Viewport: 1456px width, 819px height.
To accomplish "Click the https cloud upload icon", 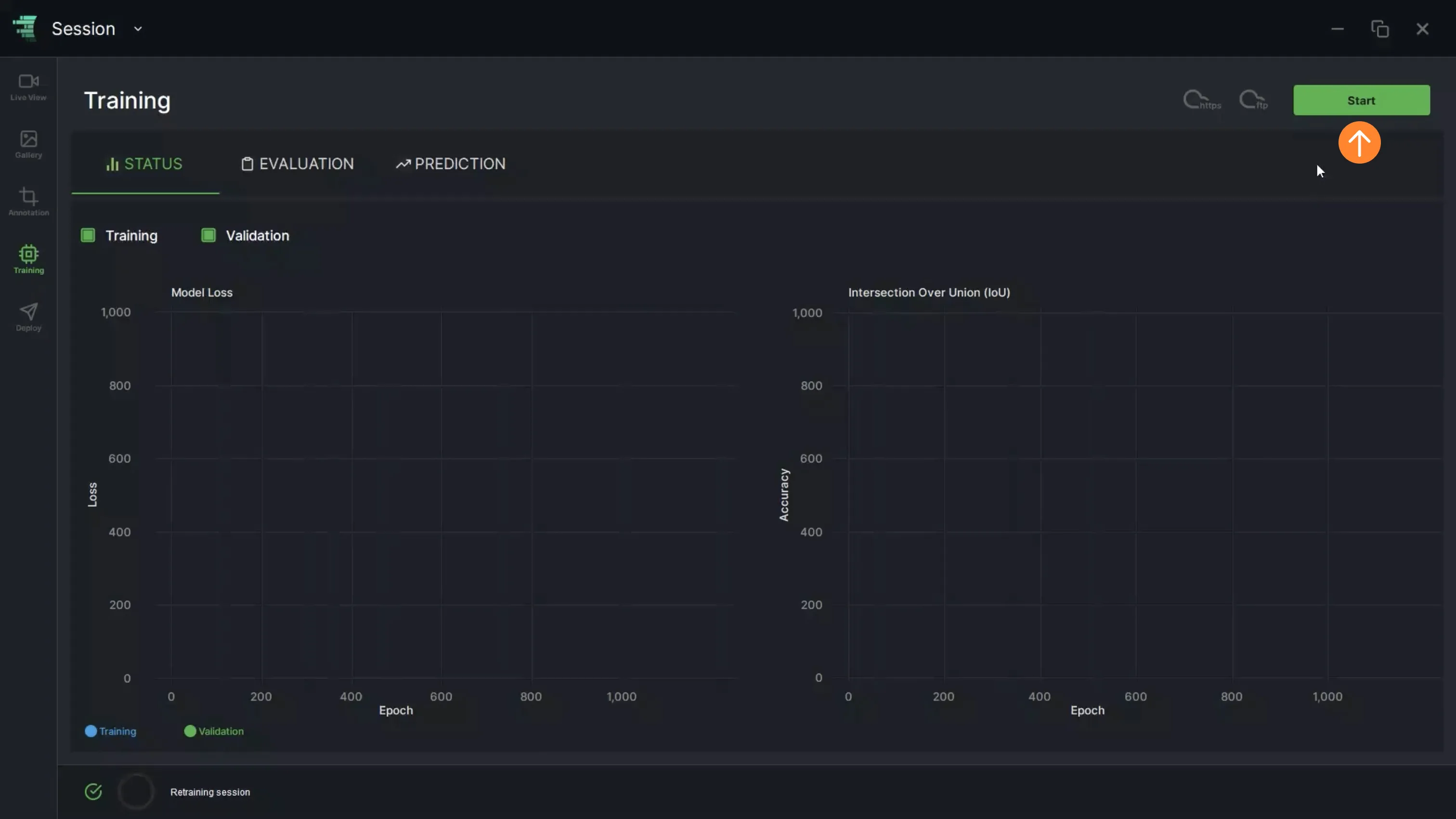I will tap(1202, 100).
